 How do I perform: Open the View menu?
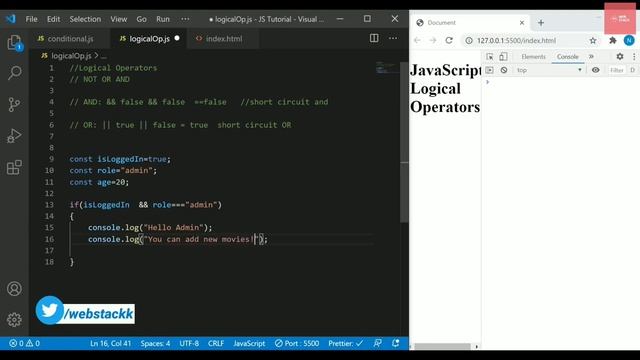pos(118,19)
